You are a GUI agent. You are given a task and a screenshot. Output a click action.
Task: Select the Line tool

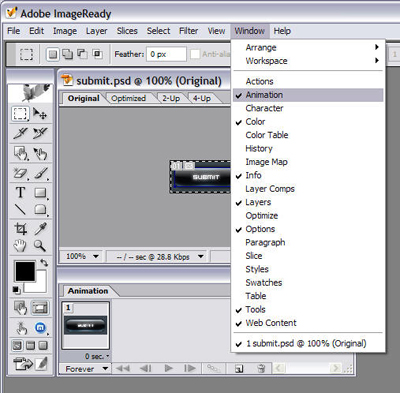(20, 210)
